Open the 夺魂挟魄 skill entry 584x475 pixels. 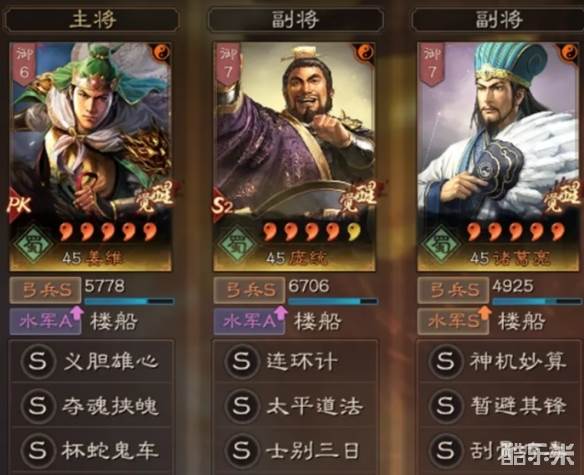click(92, 405)
